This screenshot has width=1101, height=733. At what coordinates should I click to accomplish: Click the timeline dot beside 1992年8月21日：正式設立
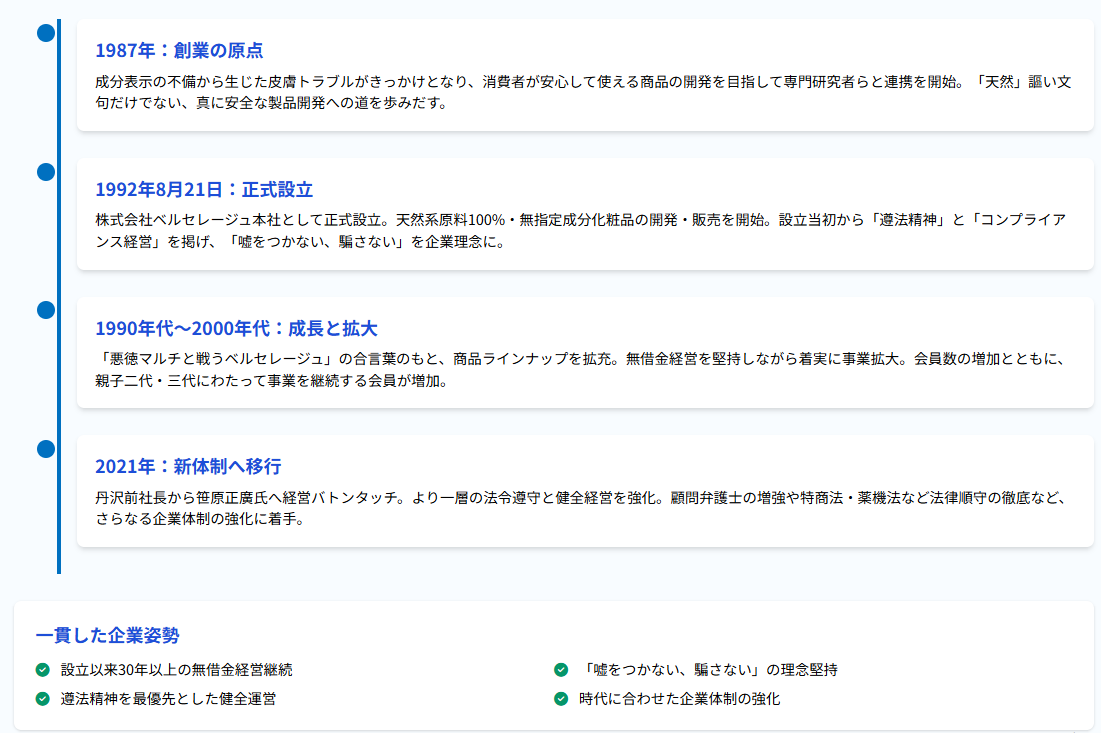(x=46, y=172)
